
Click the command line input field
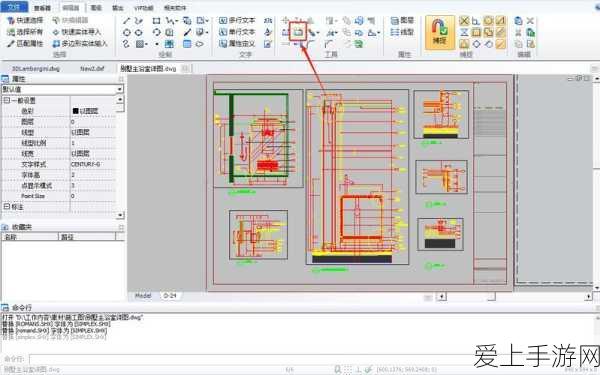pyautogui.click(x=310, y=359)
